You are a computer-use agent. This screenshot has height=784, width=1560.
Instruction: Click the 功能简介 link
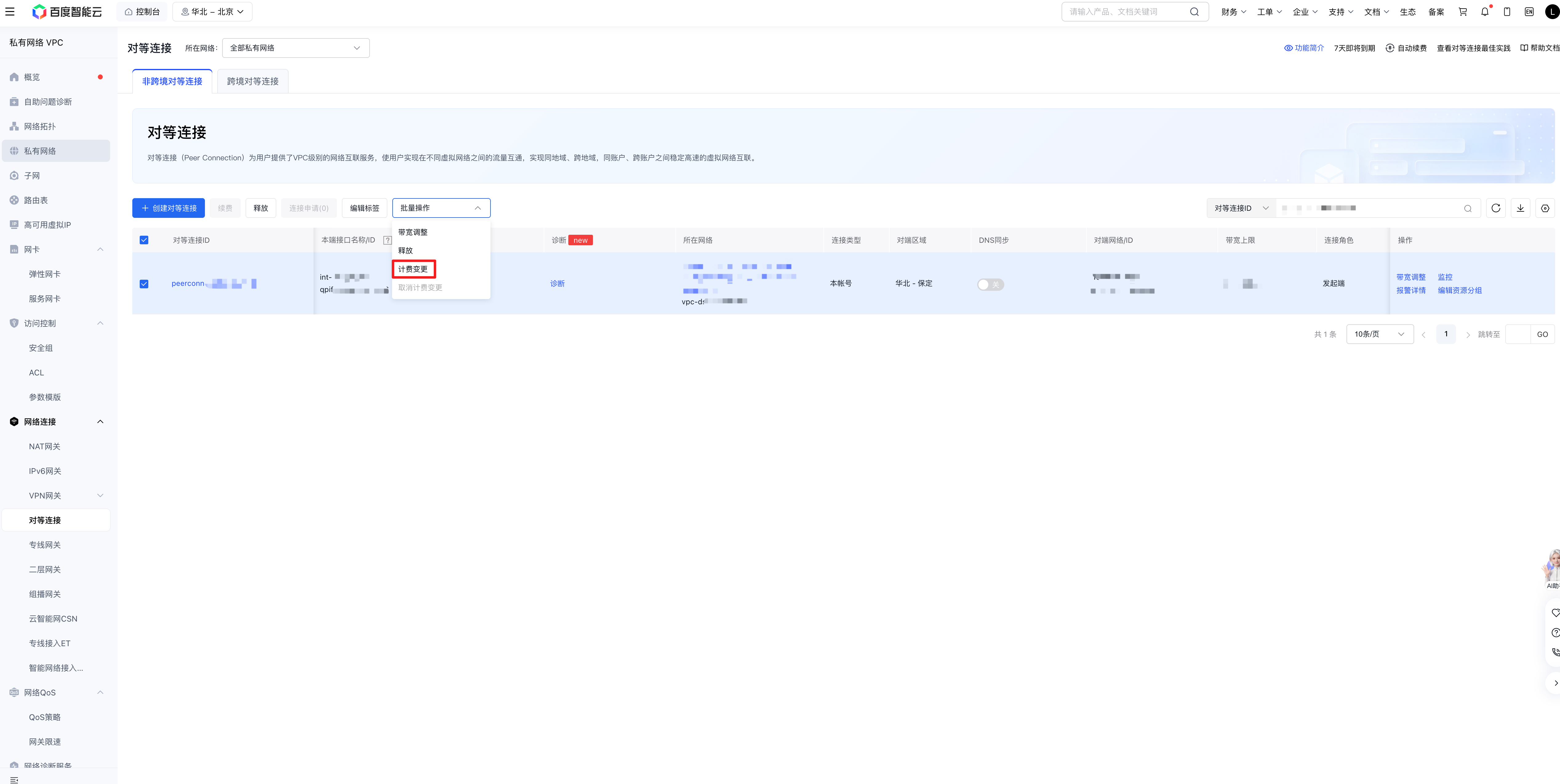pyautogui.click(x=1304, y=48)
